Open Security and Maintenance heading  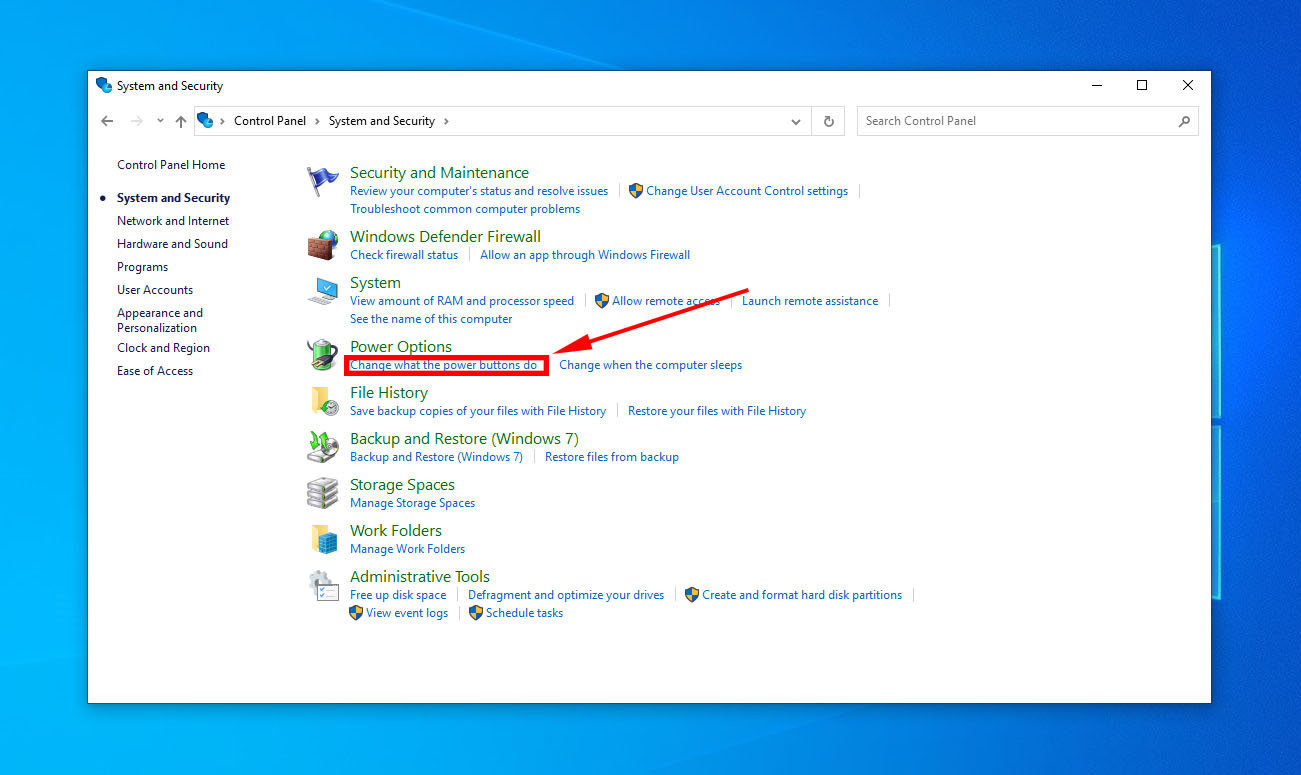(x=439, y=172)
